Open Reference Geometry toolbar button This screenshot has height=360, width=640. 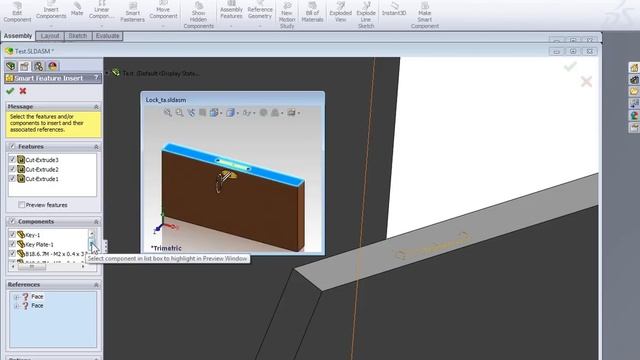(x=260, y=11)
